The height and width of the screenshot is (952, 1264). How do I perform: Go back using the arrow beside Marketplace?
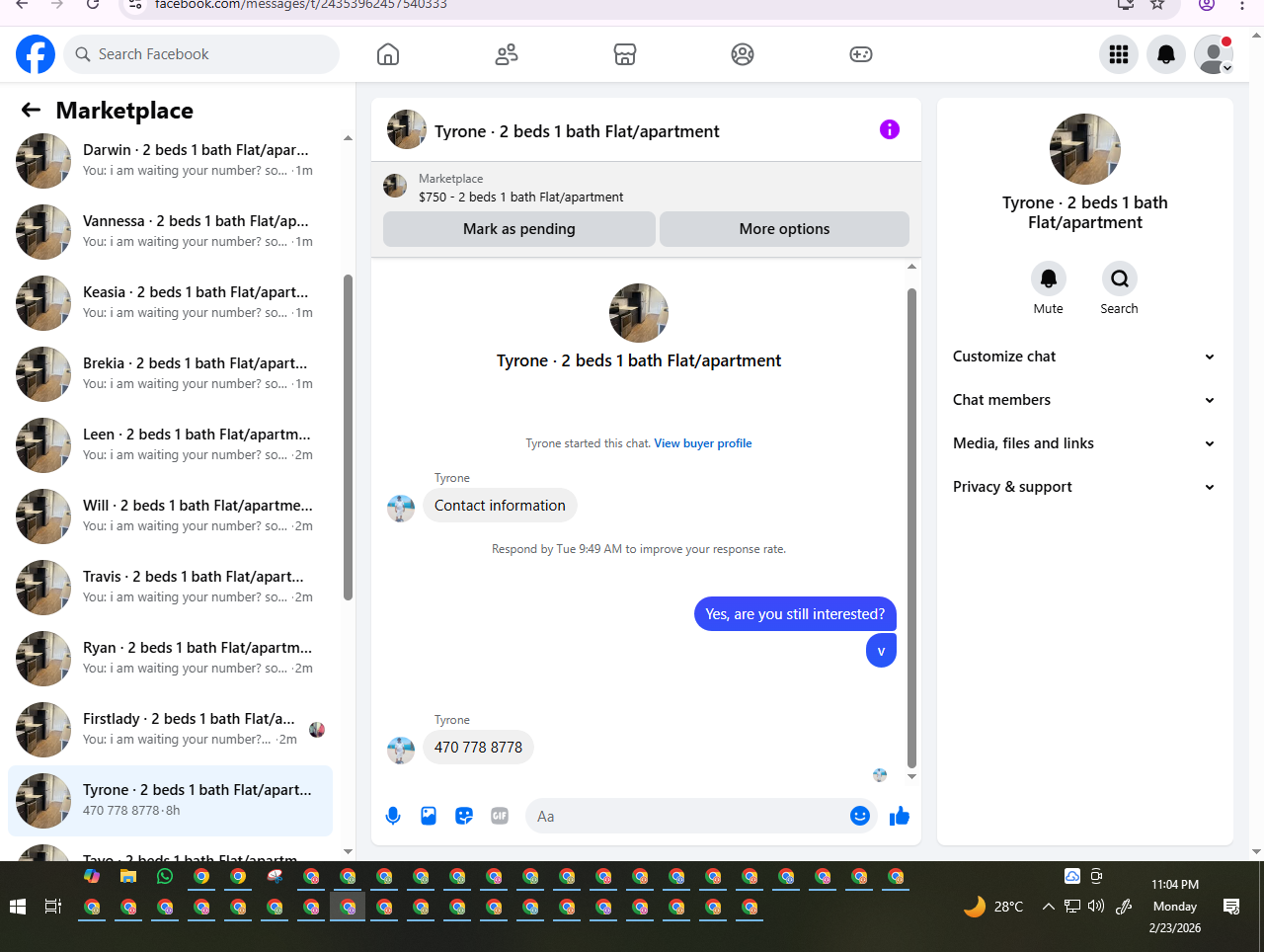tap(32, 111)
